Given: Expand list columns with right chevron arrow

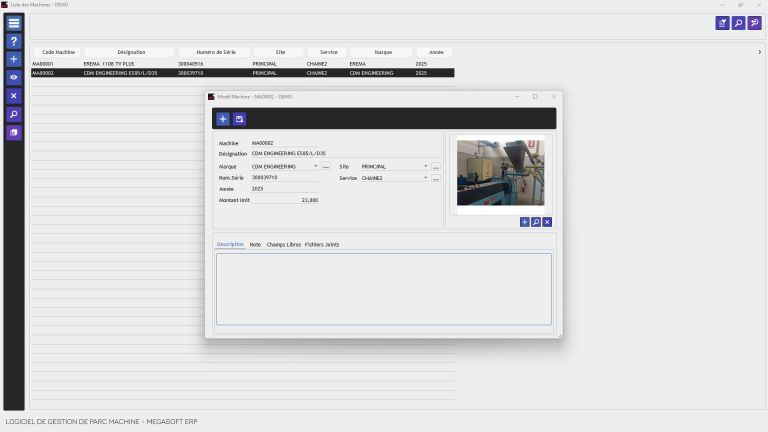Looking at the screenshot, I should 760,52.
